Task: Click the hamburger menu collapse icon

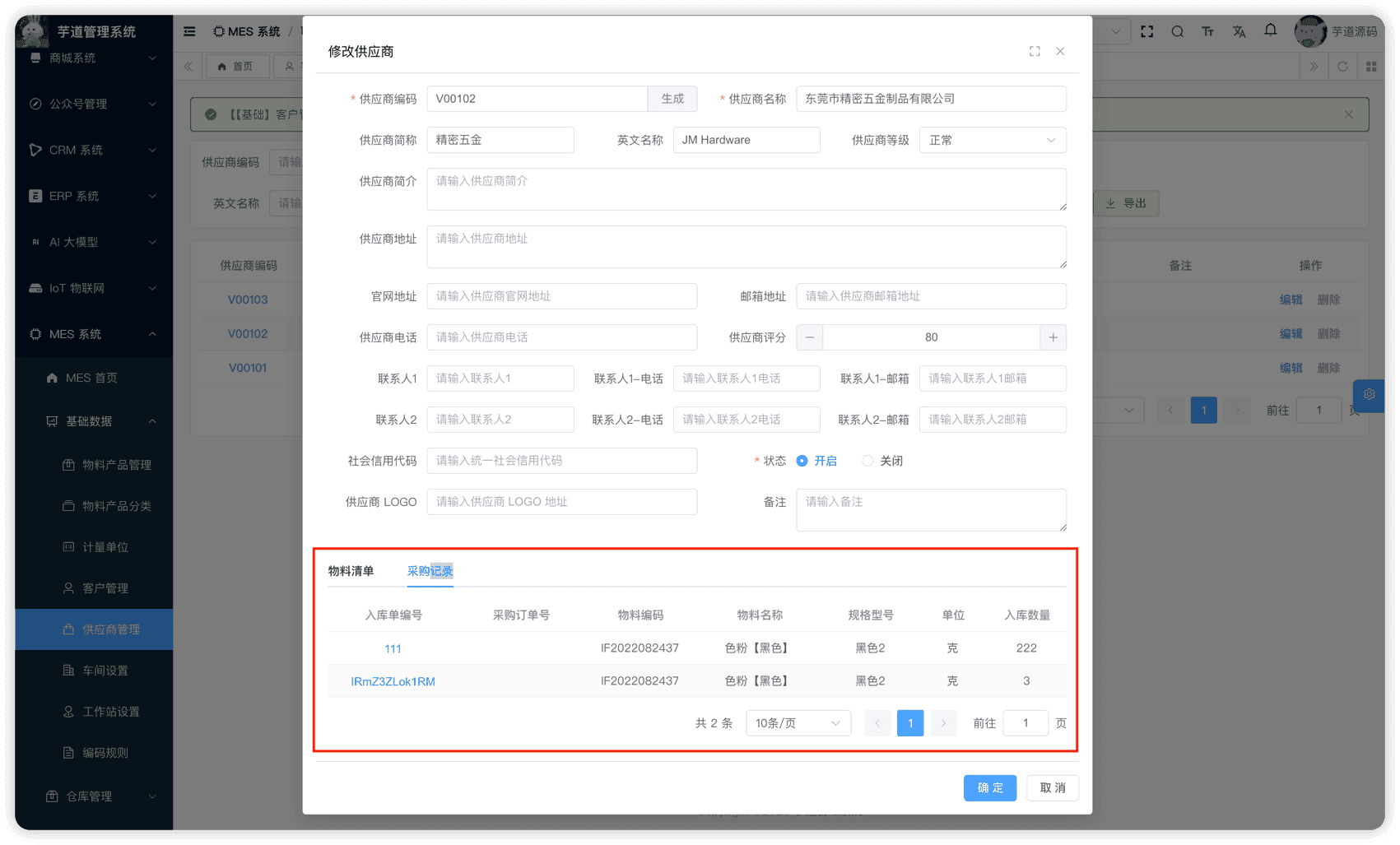Action: (x=188, y=30)
